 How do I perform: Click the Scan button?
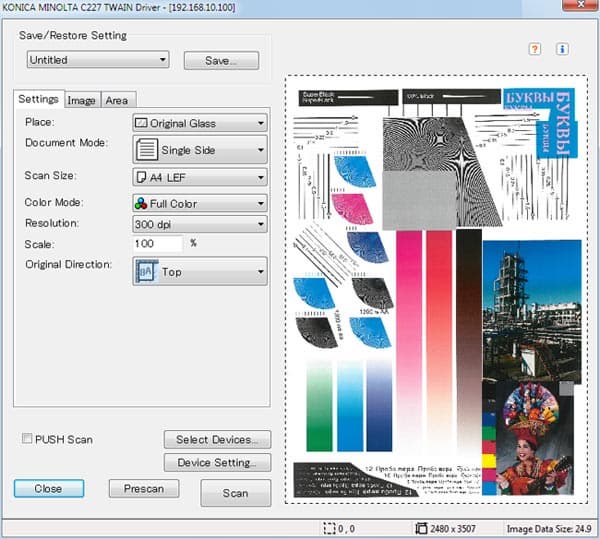[x=235, y=493]
